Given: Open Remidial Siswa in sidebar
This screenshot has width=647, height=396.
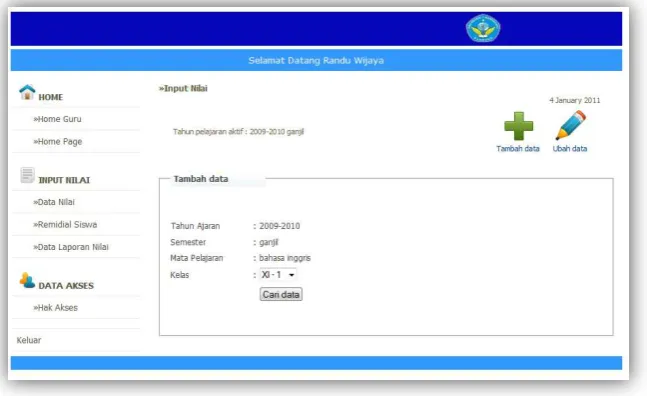Looking at the screenshot, I should click(65, 224).
